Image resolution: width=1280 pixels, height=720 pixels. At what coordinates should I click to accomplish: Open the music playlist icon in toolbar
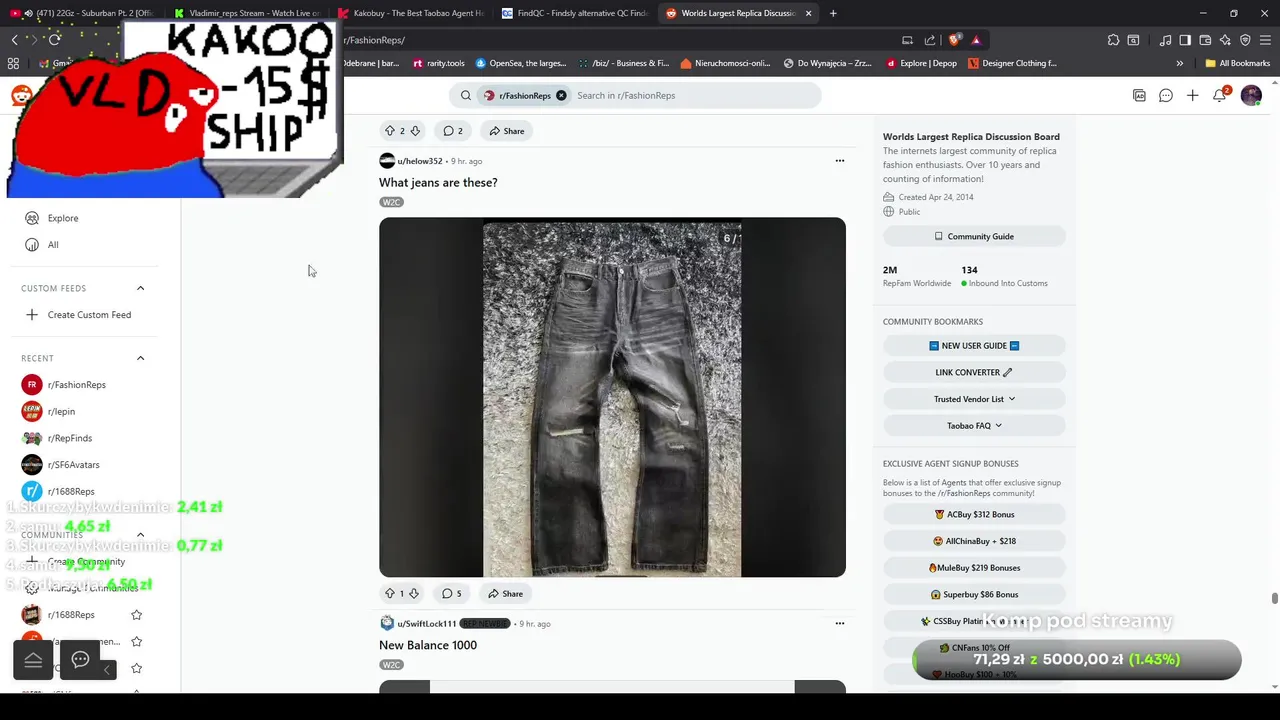tap(1165, 40)
